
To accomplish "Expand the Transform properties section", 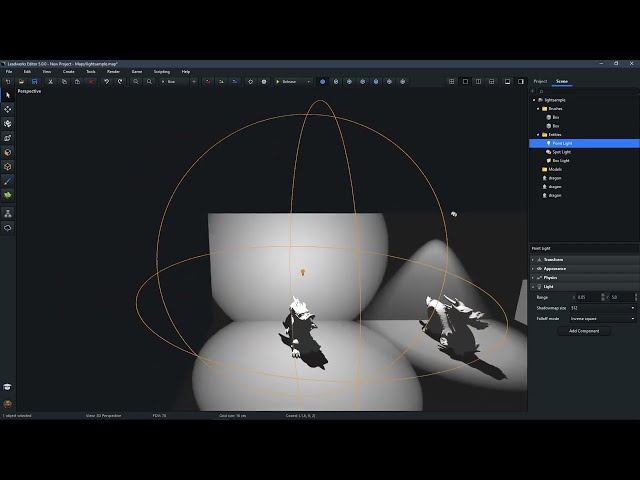I will pyautogui.click(x=584, y=260).
